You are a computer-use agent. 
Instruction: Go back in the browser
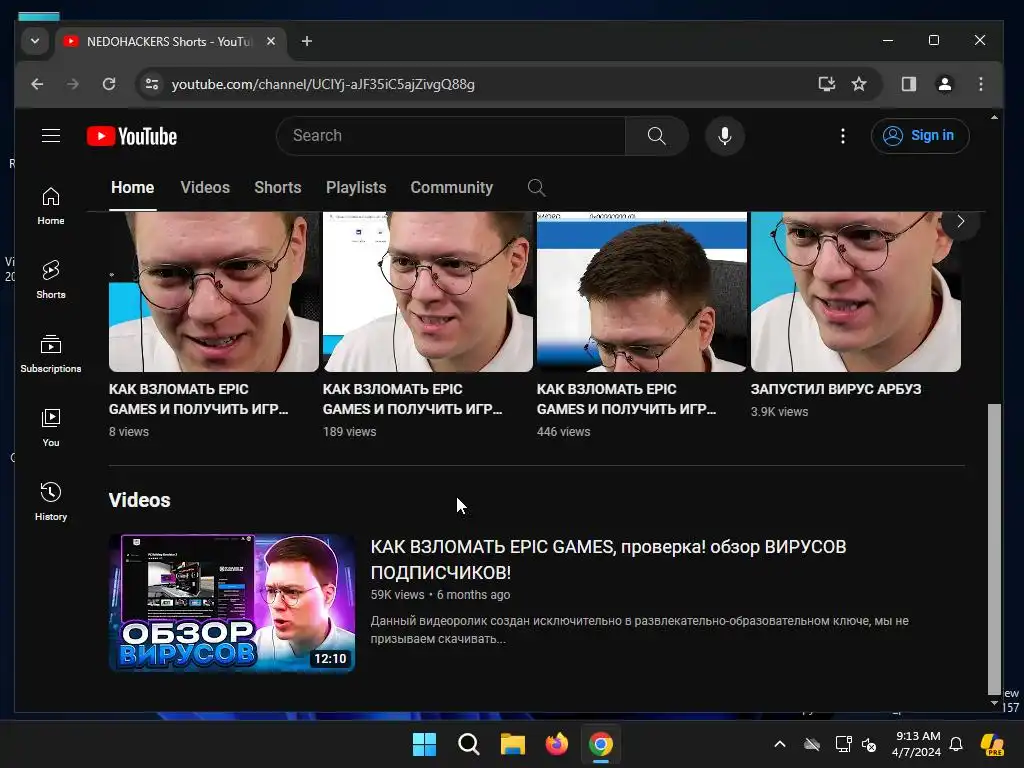(37, 84)
